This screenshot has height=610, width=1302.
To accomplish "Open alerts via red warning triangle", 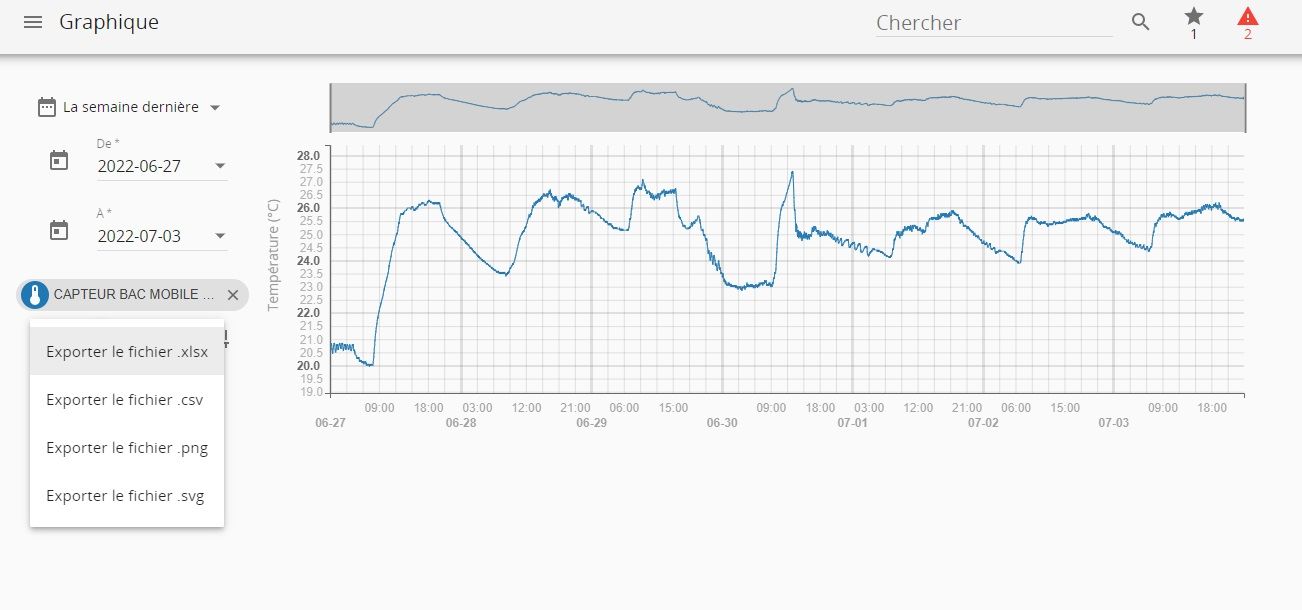I will tap(1247, 17).
